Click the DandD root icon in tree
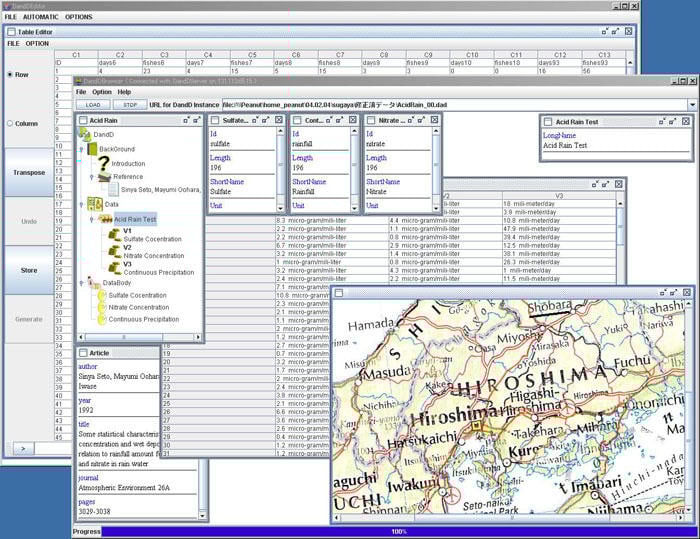The image size is (700, 539). [x=84, y=134]
